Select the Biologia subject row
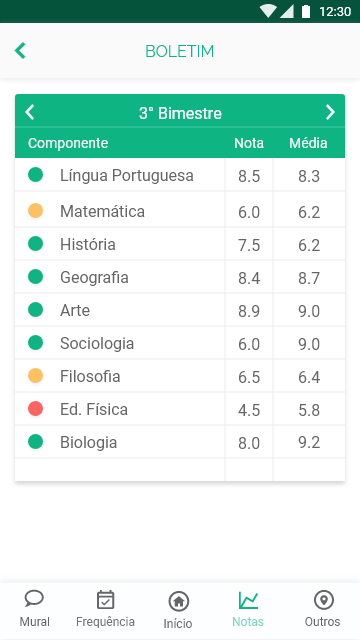The height and width of the screenshot is (640, 360). click(180, 442)
